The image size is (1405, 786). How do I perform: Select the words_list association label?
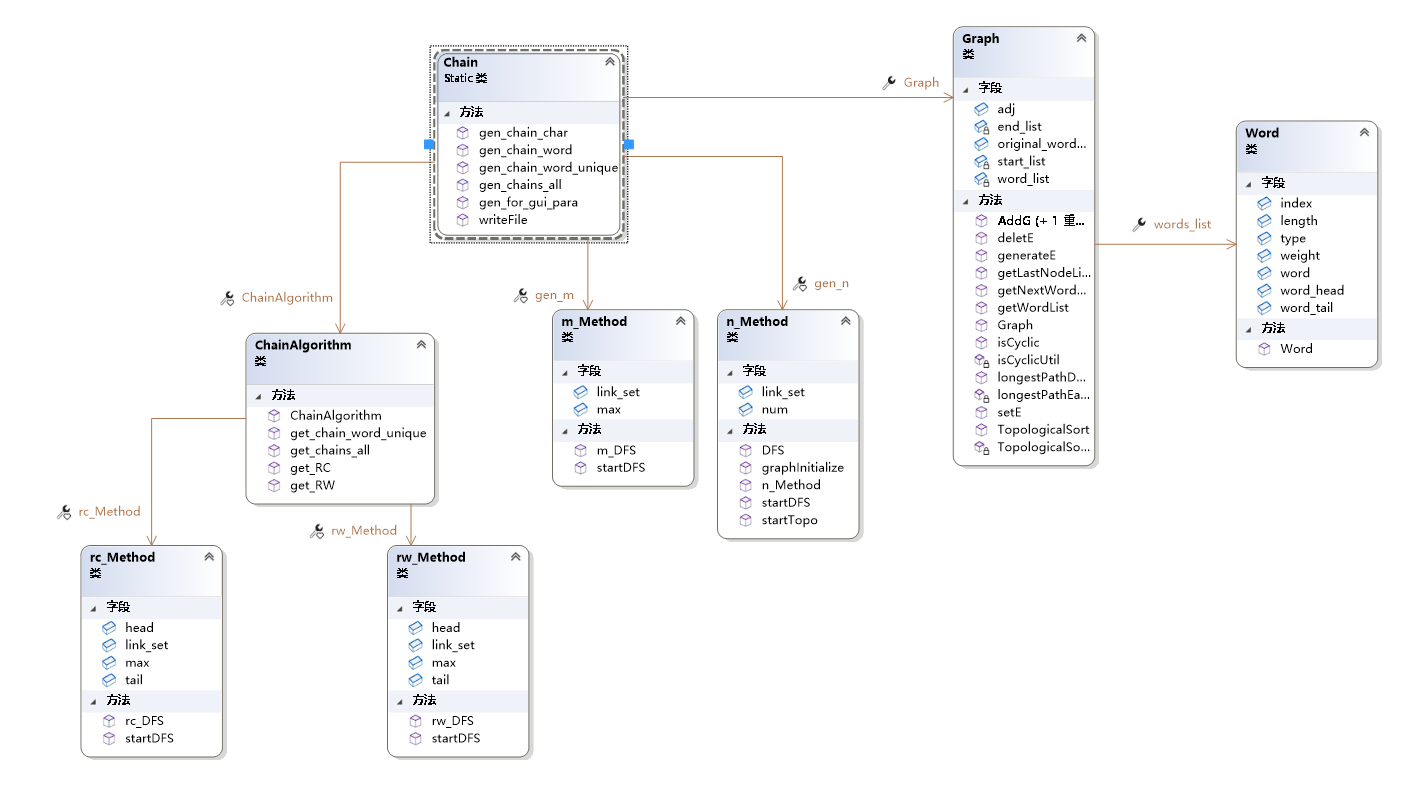(x=1182, y=225)
